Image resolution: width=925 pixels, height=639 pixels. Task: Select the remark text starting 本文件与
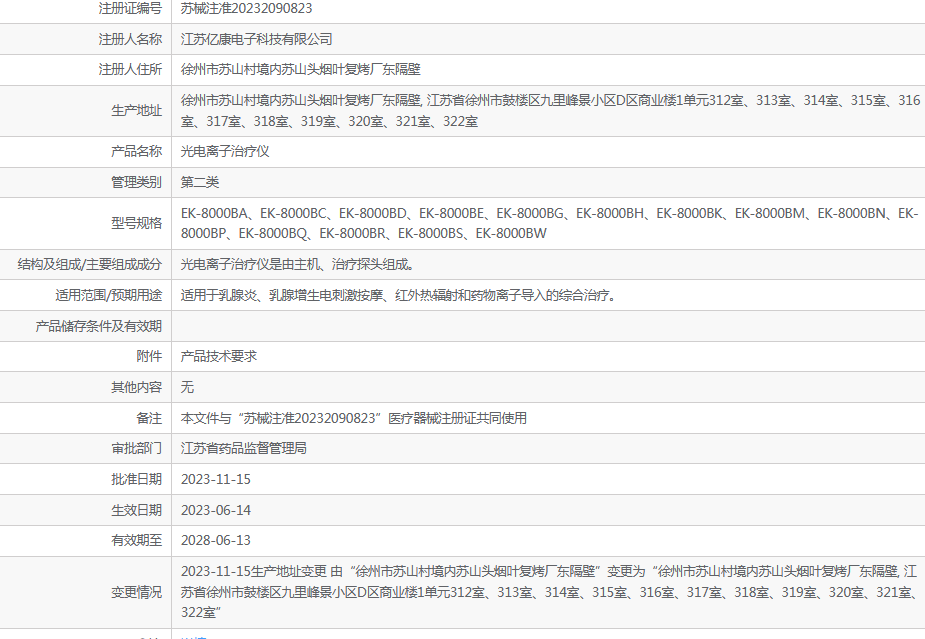pos(353,418)
